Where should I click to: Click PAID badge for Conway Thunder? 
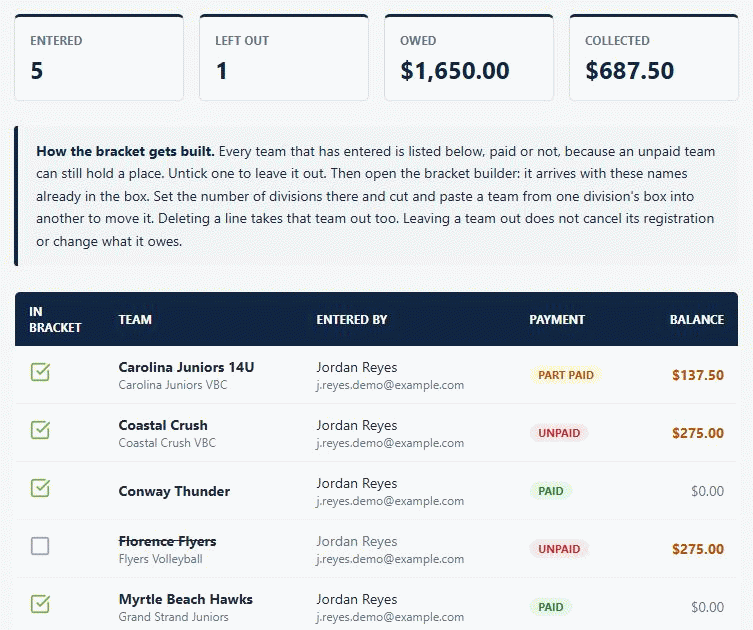point(550,491)
